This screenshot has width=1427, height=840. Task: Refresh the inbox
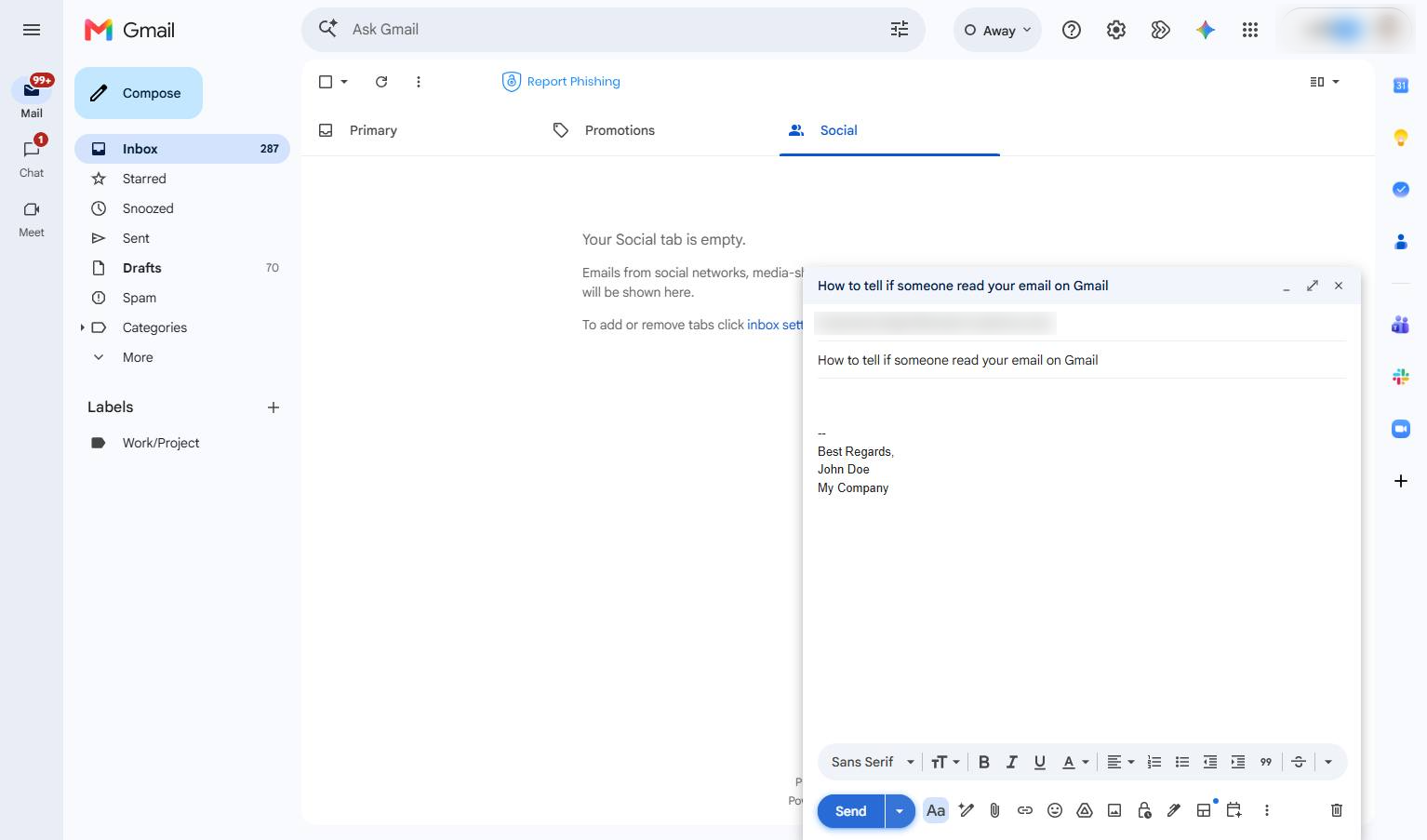click(381, 82)
